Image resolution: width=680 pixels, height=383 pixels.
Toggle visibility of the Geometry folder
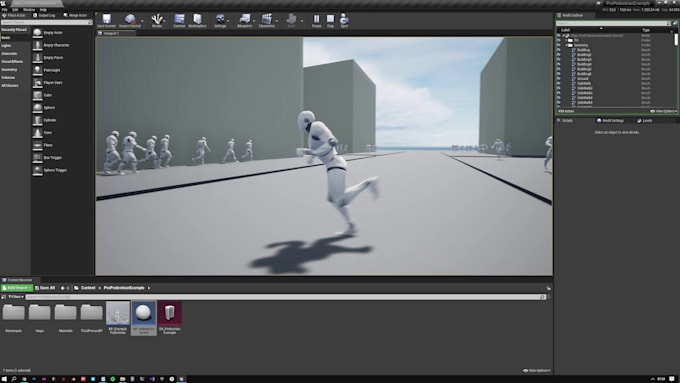(559, 45)
